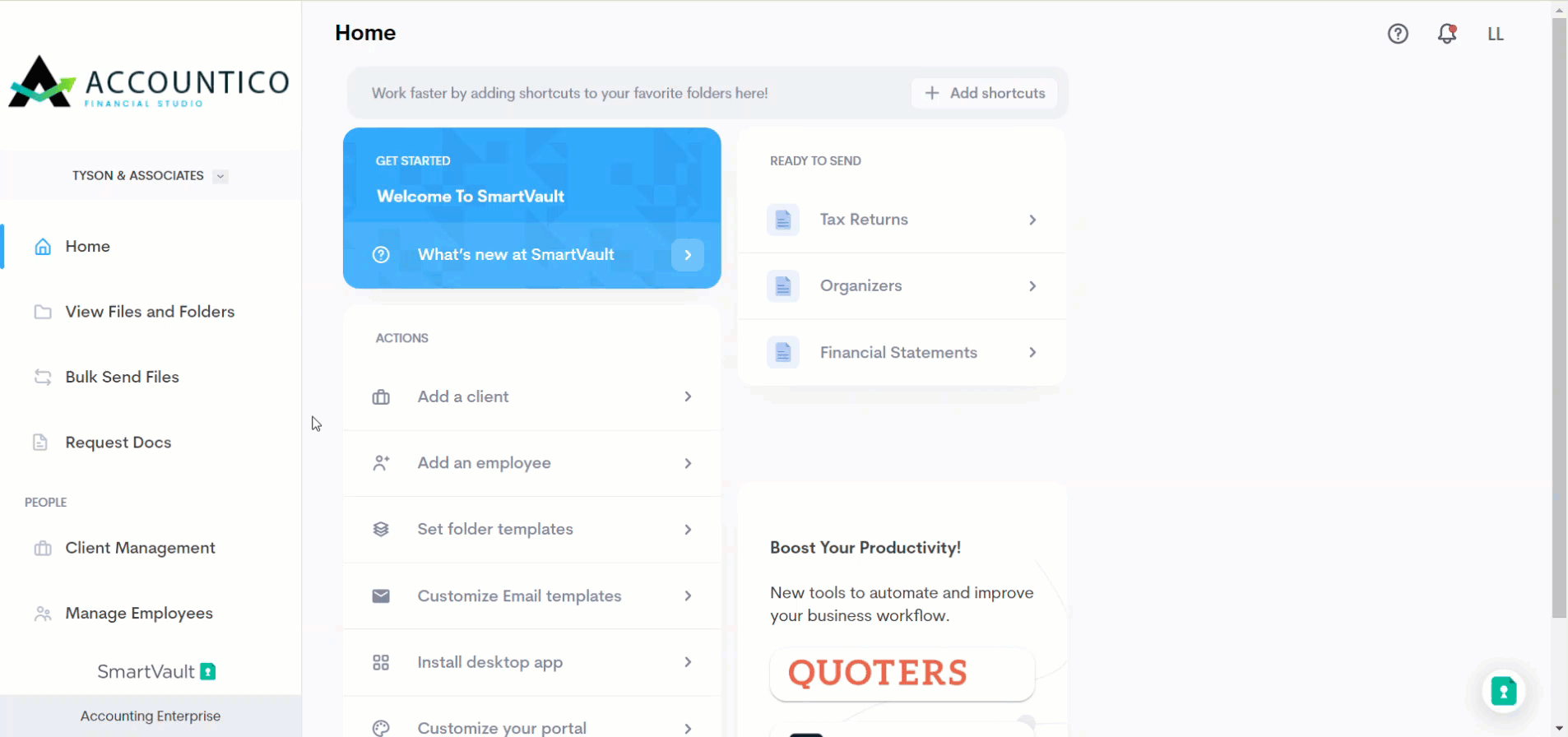The height and width of the screenshot is (737, 1568).
Task: Click the vertical page scrollbar
Action: (x=1559, y=329)
